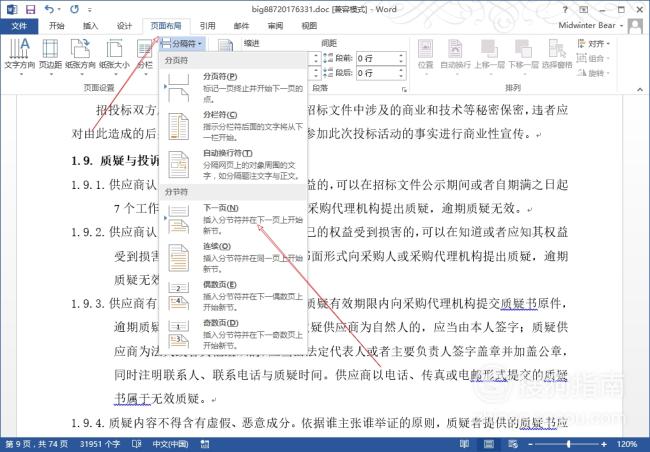
Task: Open the Word application icon menu
Action: coord(11,9)
